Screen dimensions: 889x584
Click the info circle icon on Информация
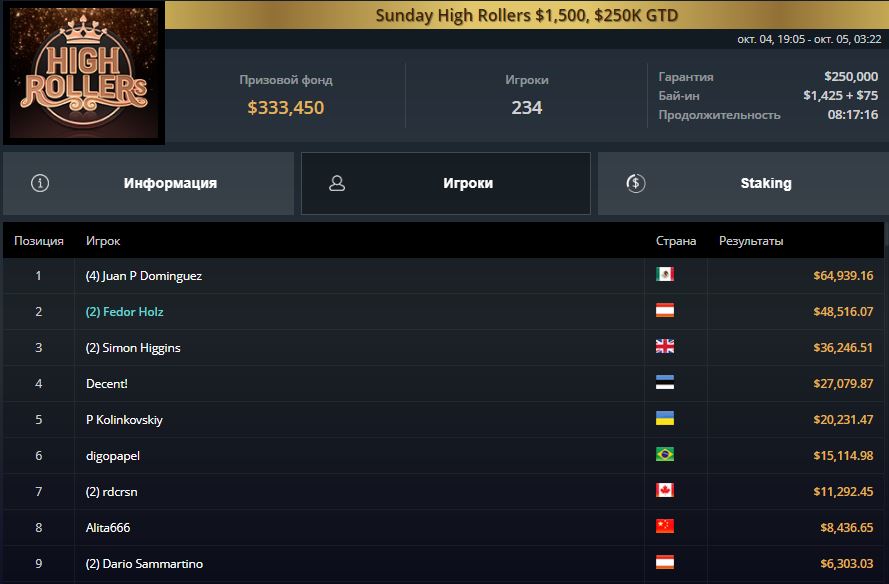point(40,183)
